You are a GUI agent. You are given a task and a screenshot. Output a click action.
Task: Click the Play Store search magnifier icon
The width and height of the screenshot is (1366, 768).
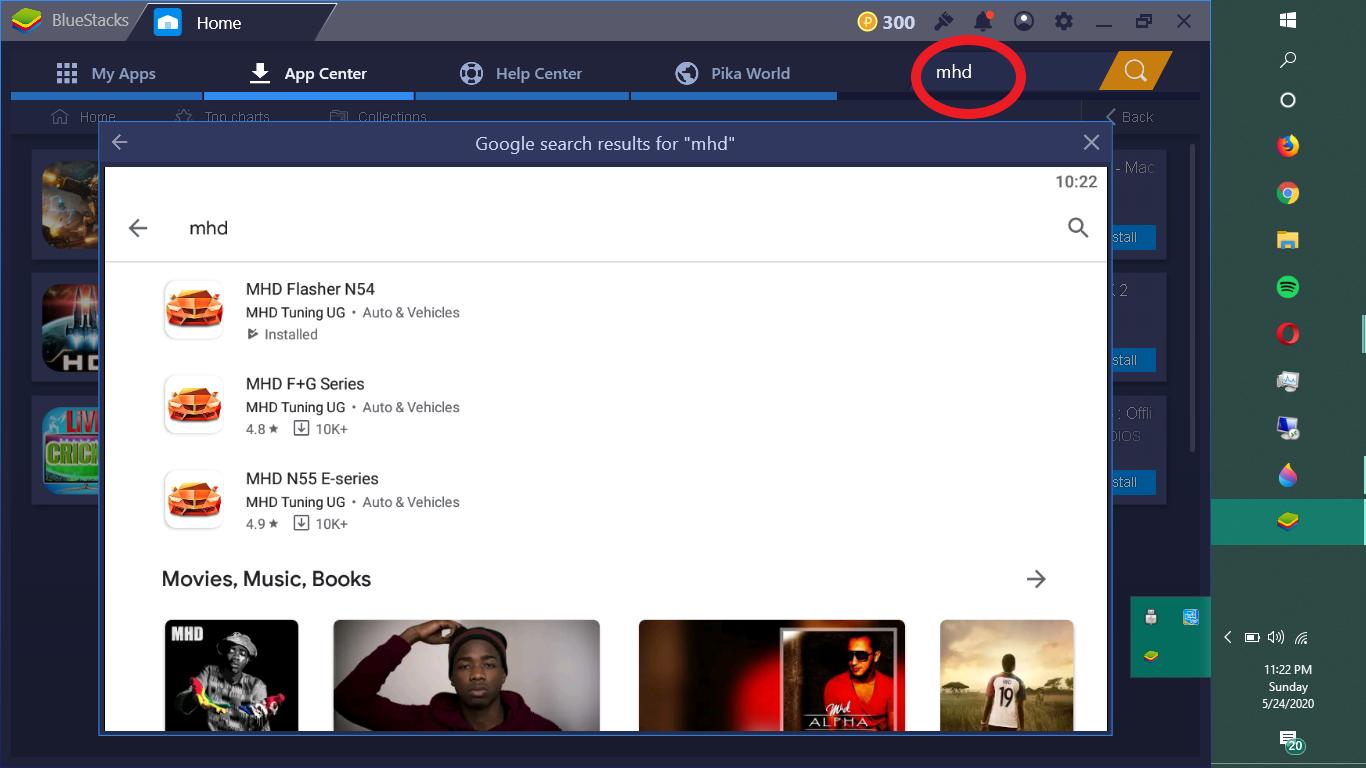(x=1078, y=228)
